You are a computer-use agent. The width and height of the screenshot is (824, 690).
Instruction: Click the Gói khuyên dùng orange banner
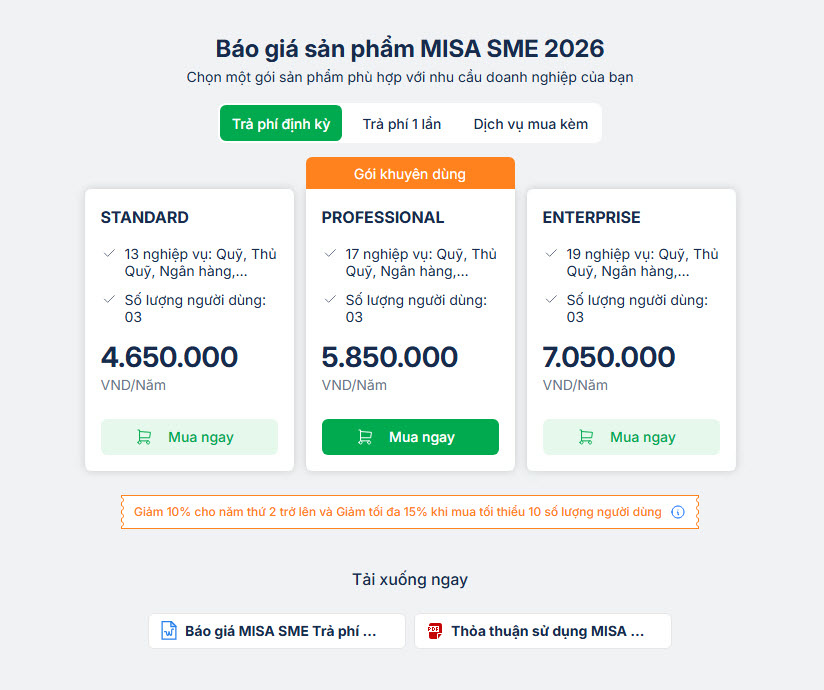pos(410,174)
